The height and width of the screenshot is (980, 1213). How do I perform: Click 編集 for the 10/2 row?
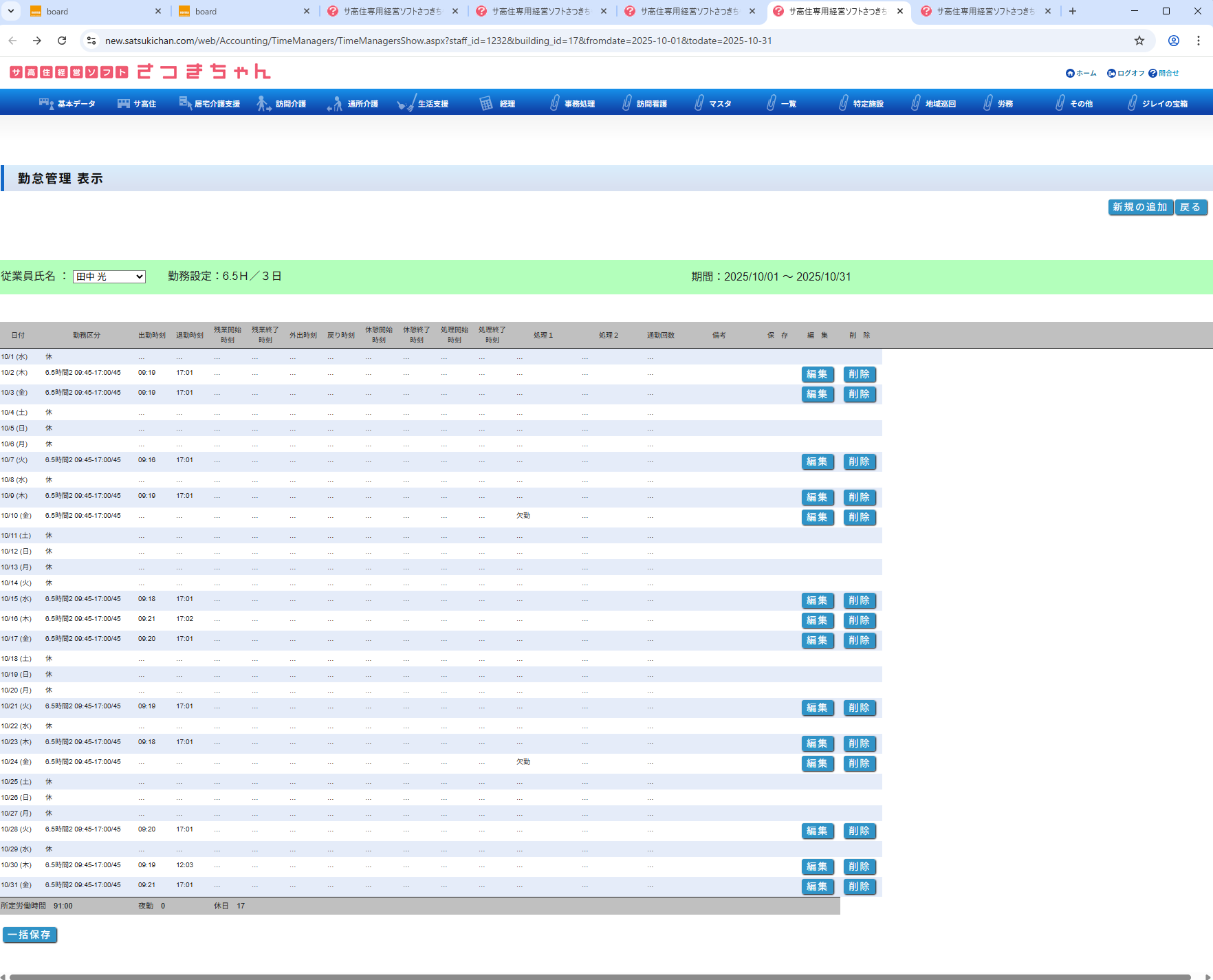point(818,374)
